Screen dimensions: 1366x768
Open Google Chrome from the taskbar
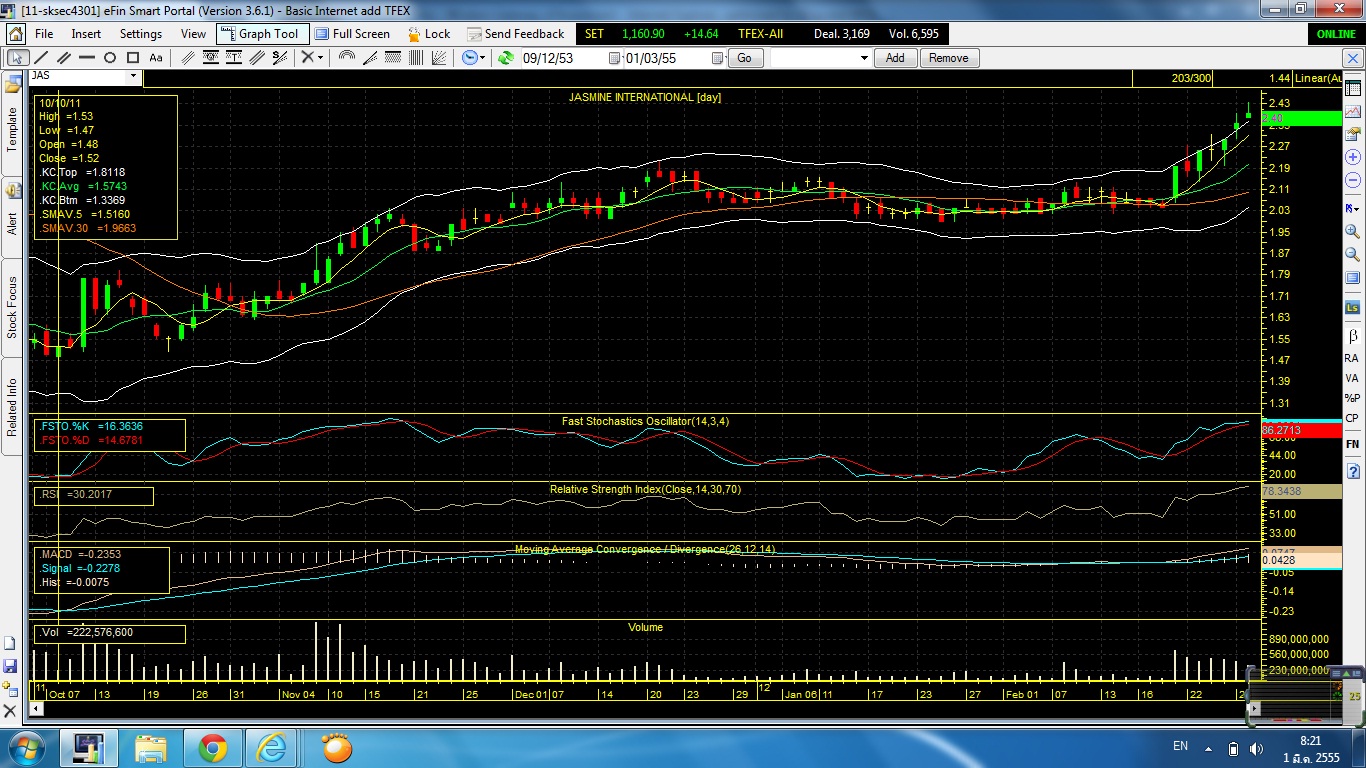[212, 747]
